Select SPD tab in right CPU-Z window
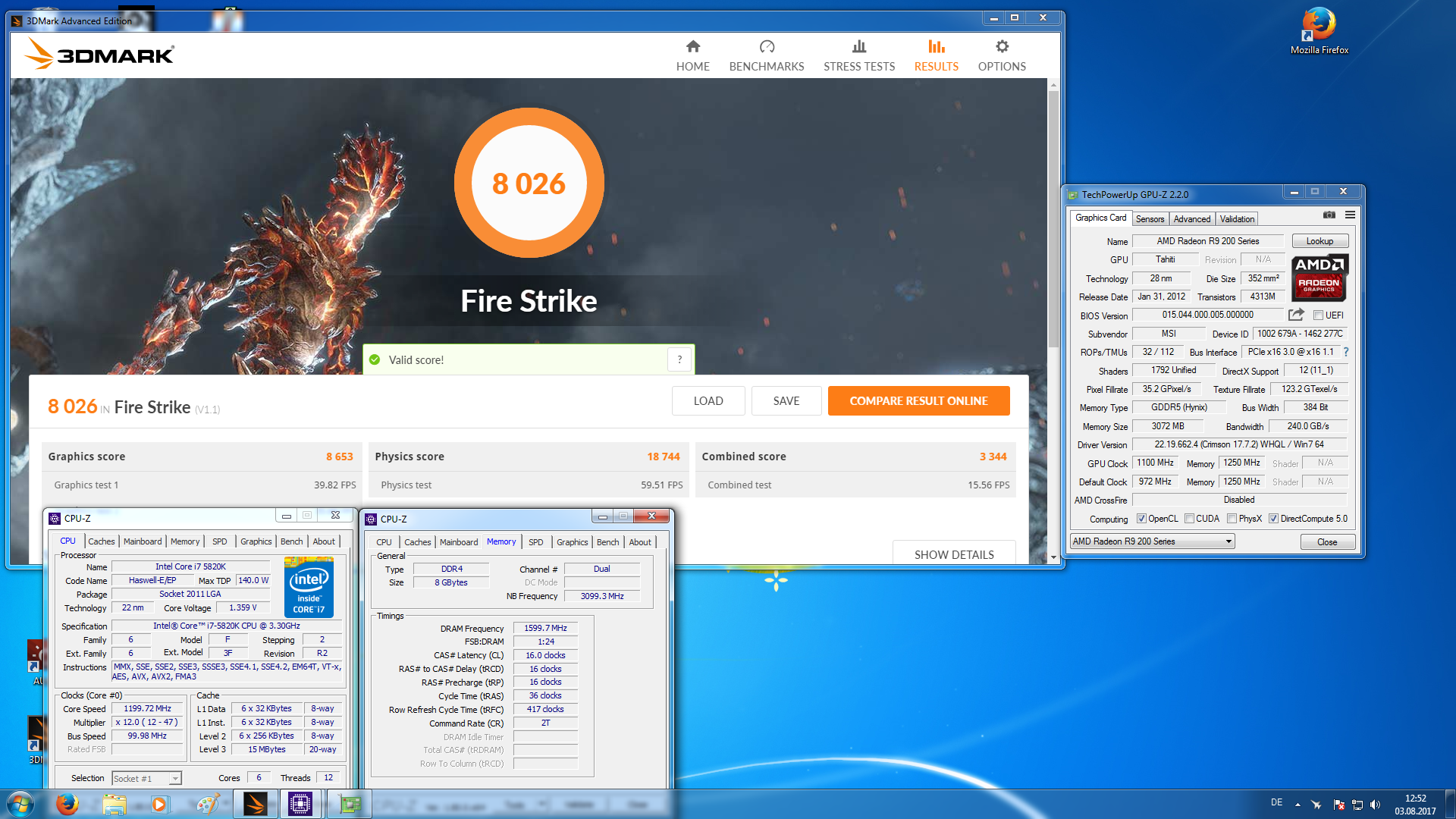This screenshot has height=819, width=1456. [535, 542]
